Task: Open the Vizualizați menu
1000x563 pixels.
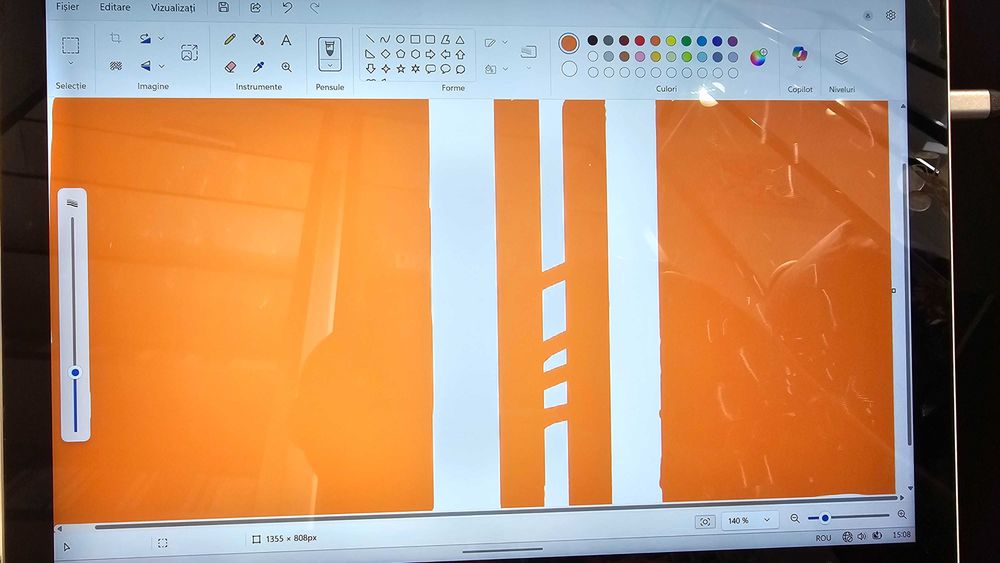Action: click(173, 8)
